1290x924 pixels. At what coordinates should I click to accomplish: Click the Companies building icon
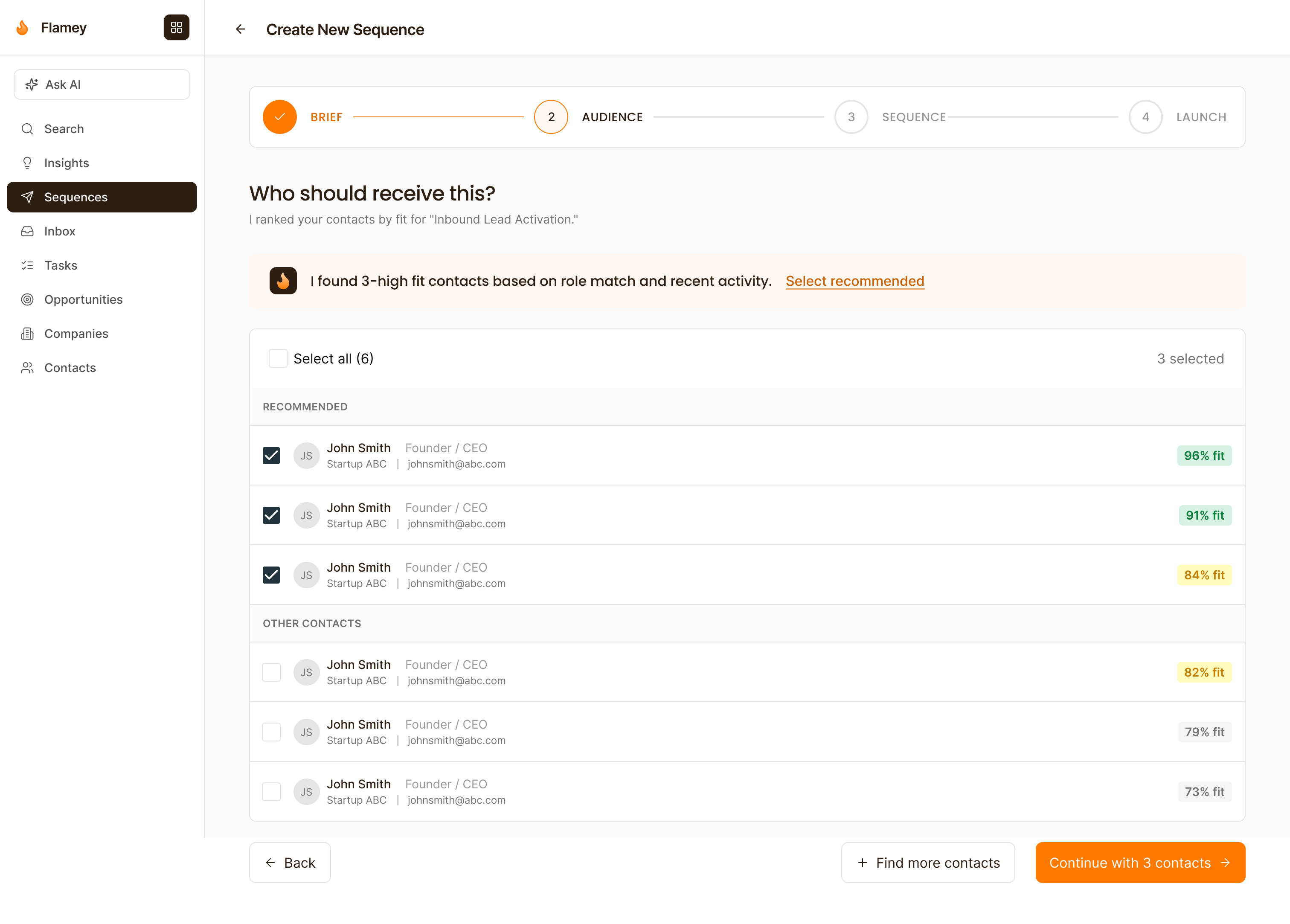(27, 334)
